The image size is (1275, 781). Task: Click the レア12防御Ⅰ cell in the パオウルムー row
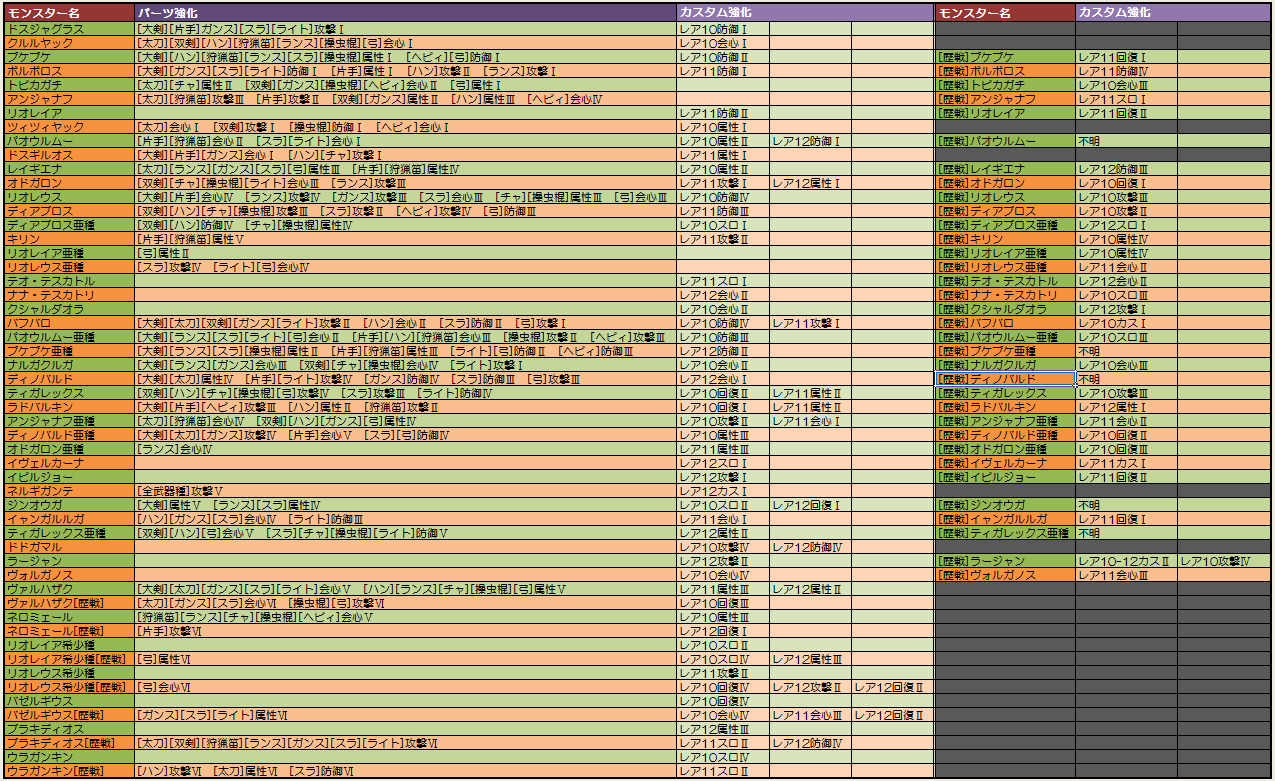coord(810,141)
